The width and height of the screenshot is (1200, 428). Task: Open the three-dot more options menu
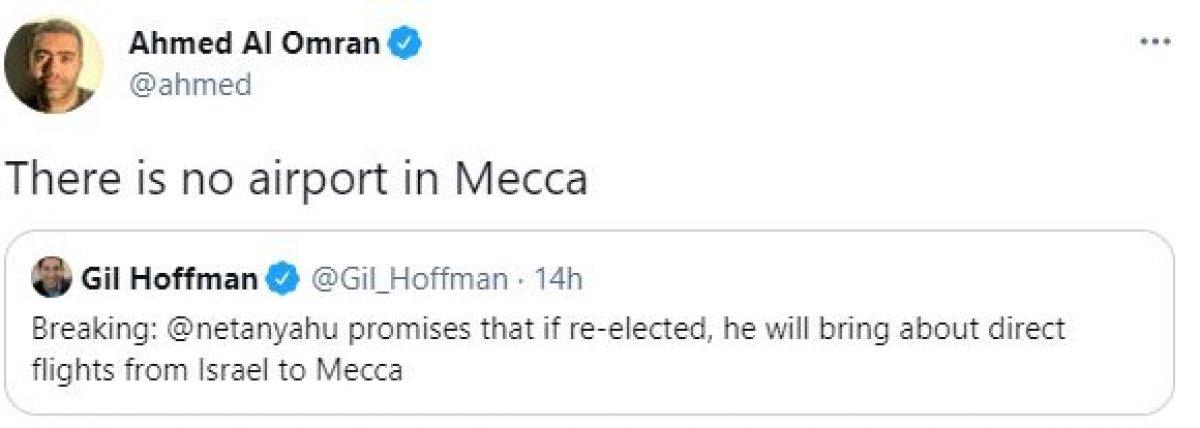1154,42
